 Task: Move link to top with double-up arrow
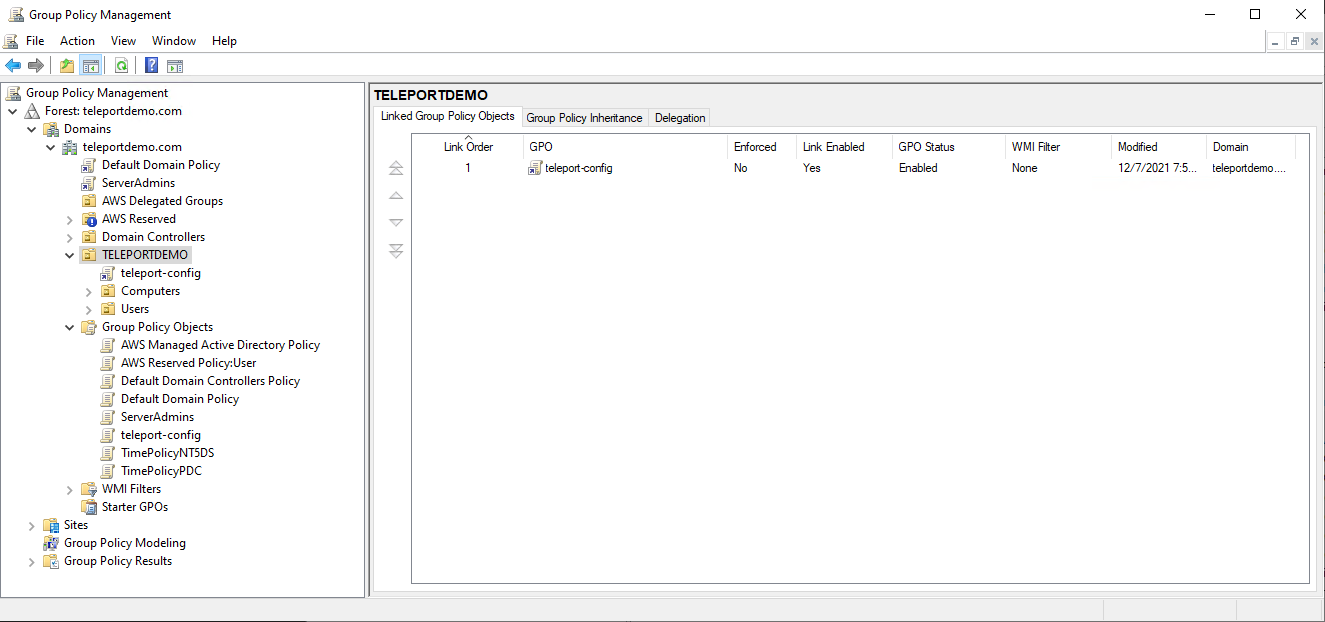coord(396,168)
